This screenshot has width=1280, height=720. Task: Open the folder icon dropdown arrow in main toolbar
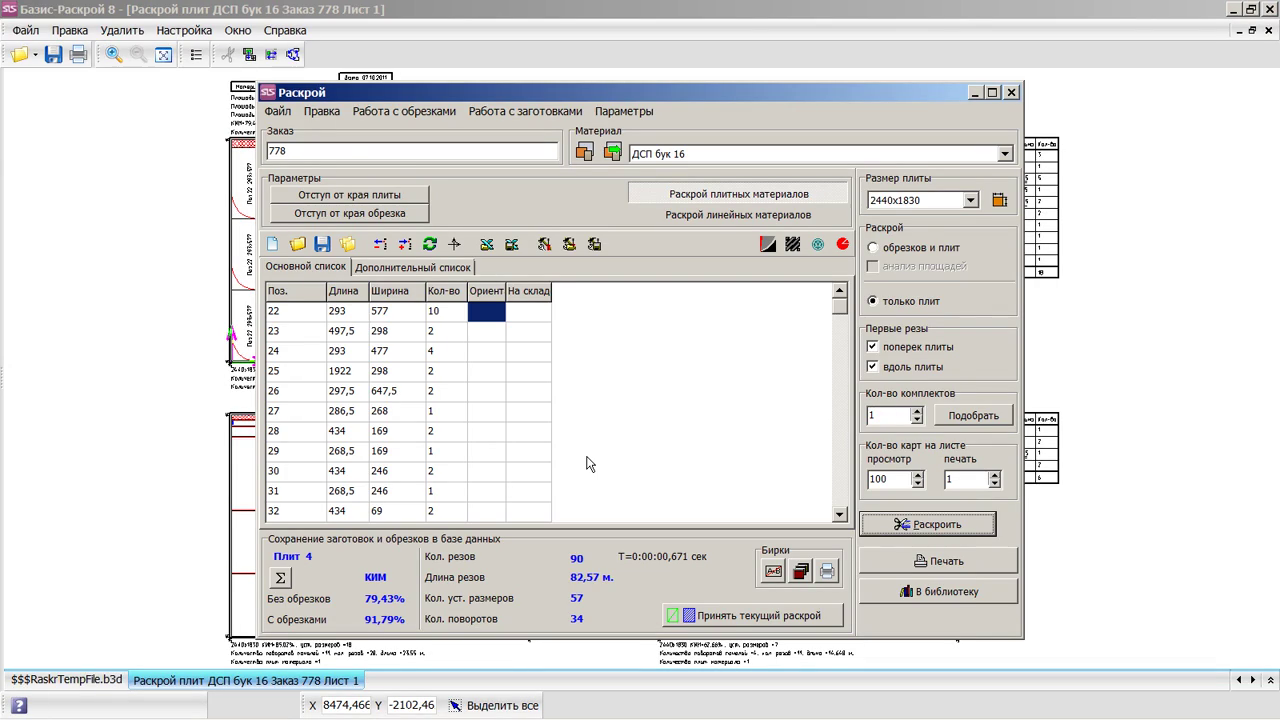point(35,55)
